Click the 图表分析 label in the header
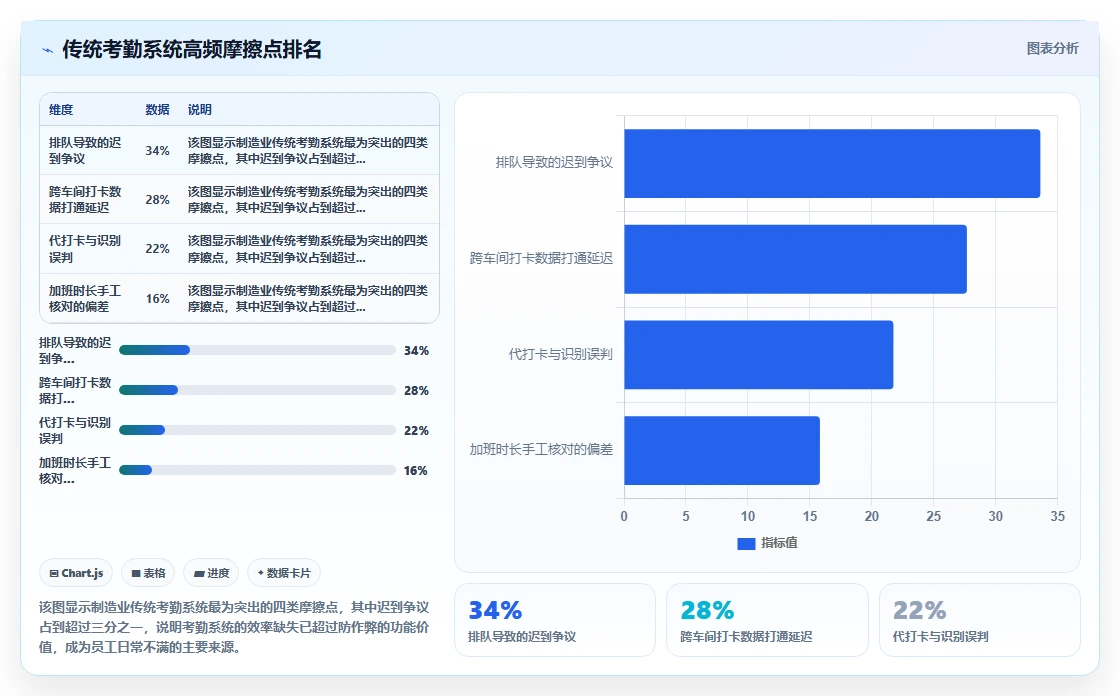1120x696 pixels. pos(1052,49)
